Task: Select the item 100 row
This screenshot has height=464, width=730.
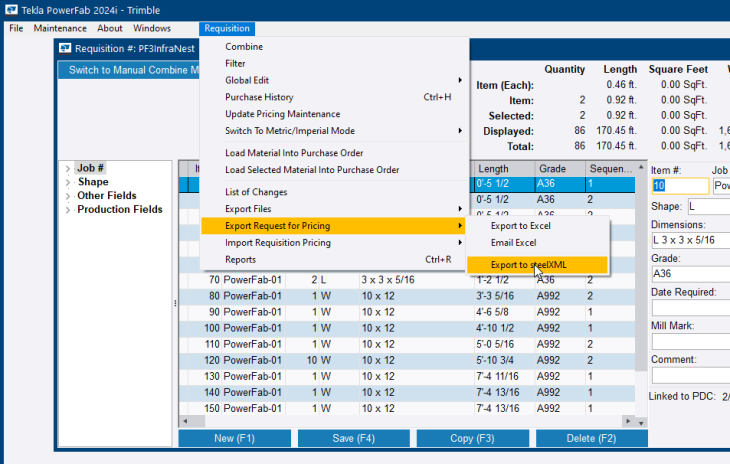Action: (407, 328)
